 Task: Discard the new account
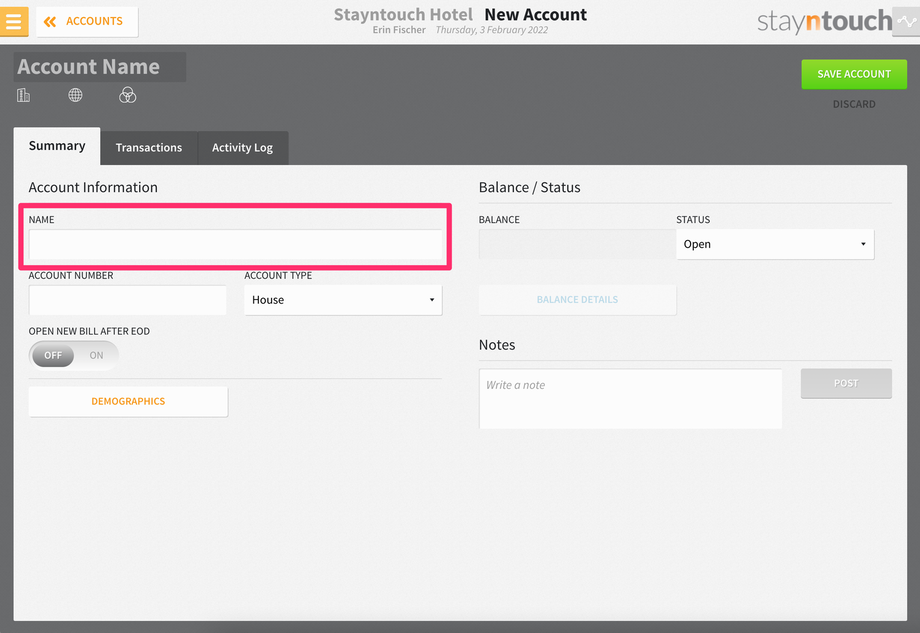854,104
